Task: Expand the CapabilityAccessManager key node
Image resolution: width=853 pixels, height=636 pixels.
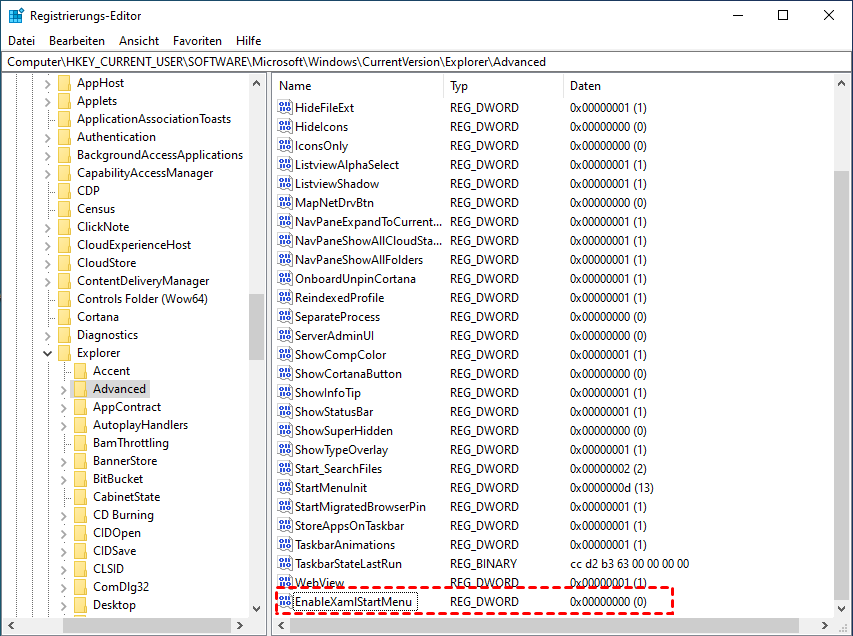Action: pyautogui.click(x=47, y=174)
